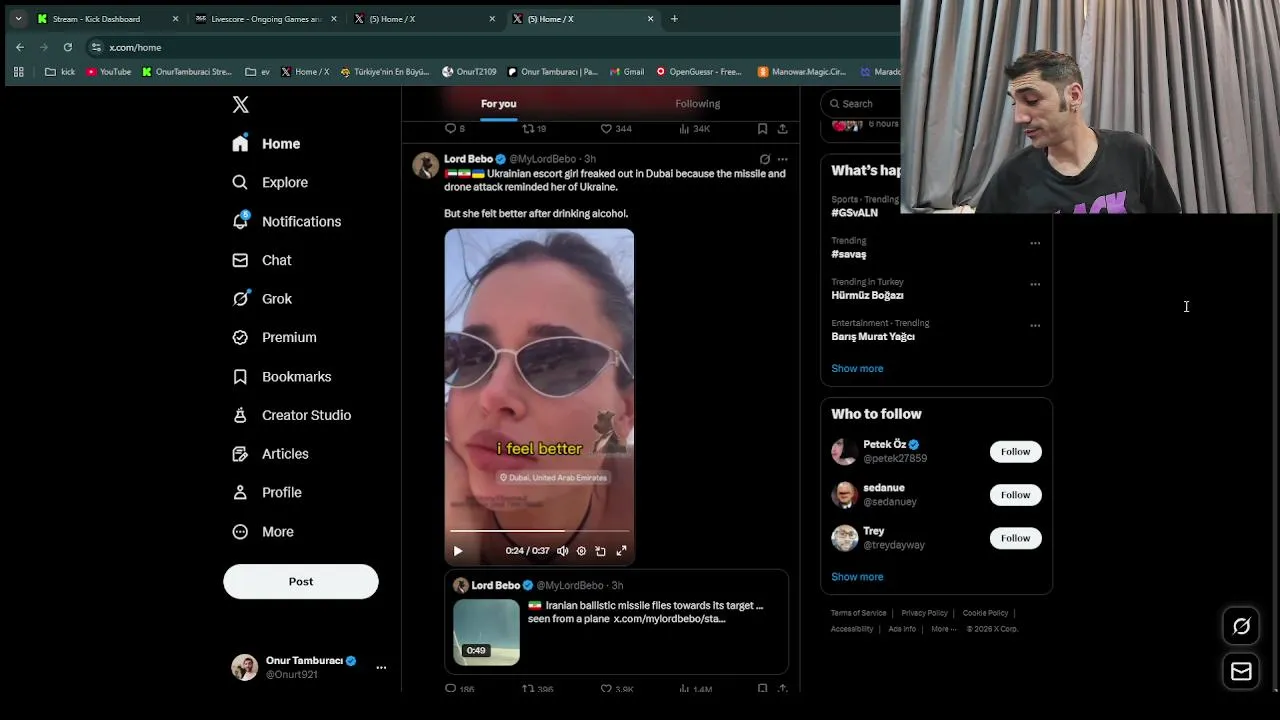Click the video progress bar

coord(539,531)
